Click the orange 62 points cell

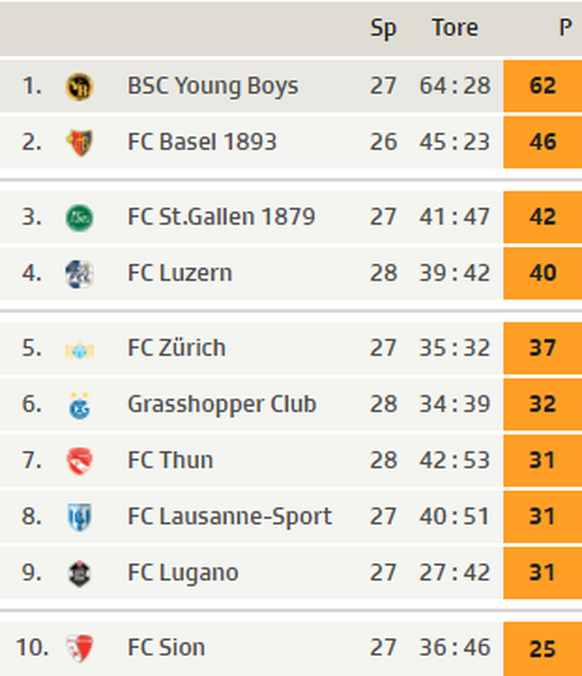543,86
